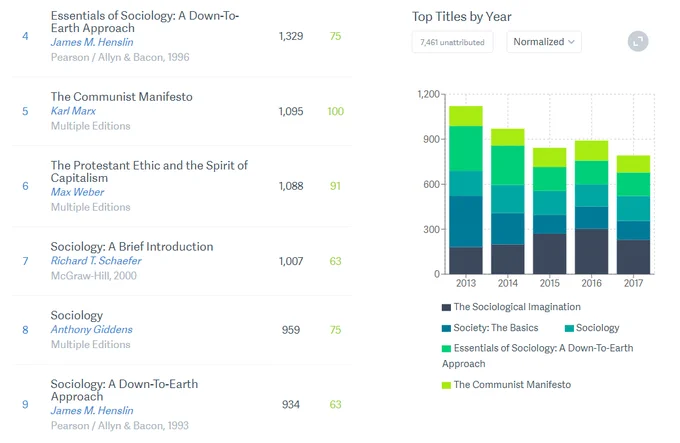Click the Essentials of Sociology legend swatch
This screenshot has width=680, height=443.
click(446, 349)
